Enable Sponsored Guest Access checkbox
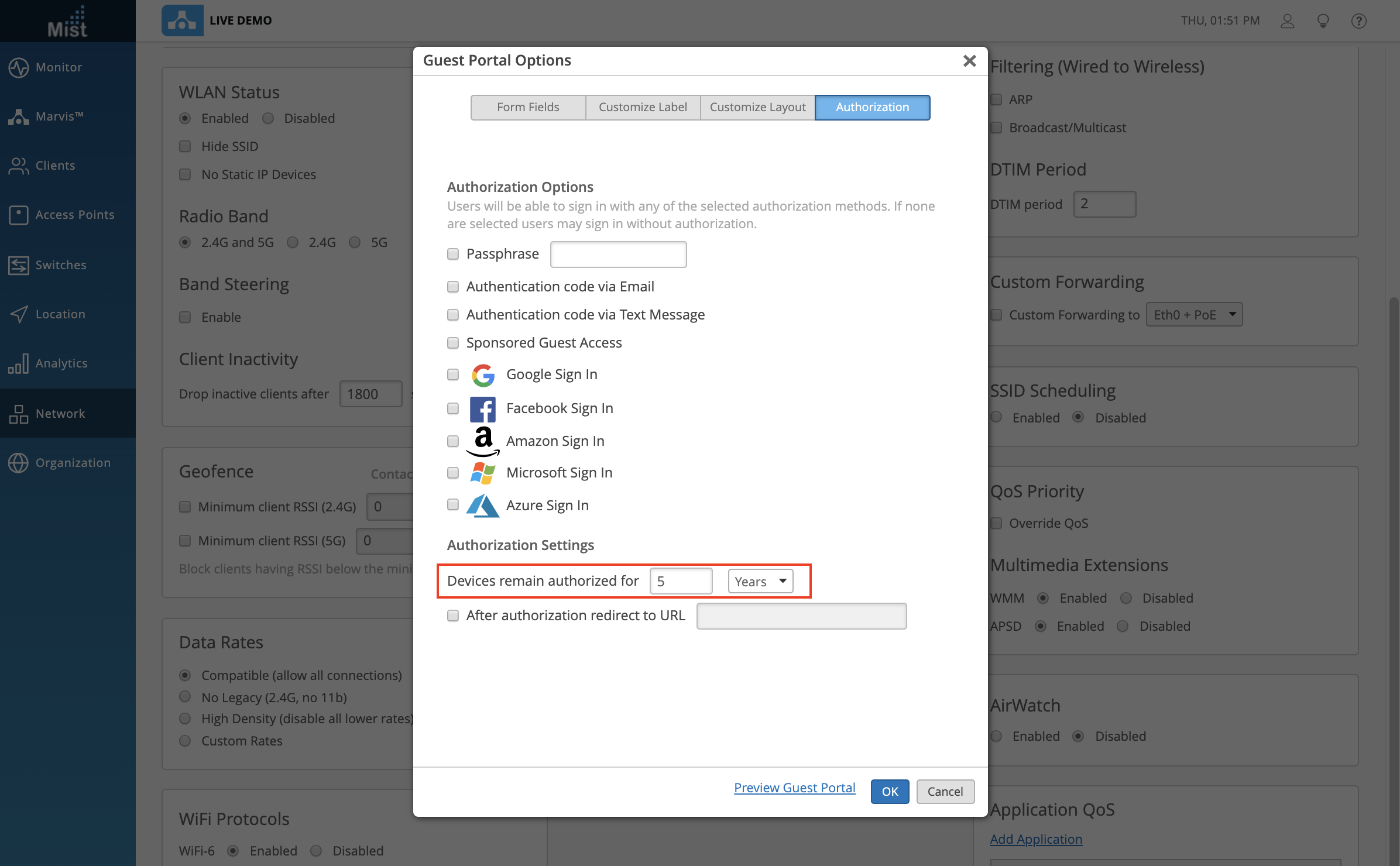The image size is (1400, 866). 453,343
